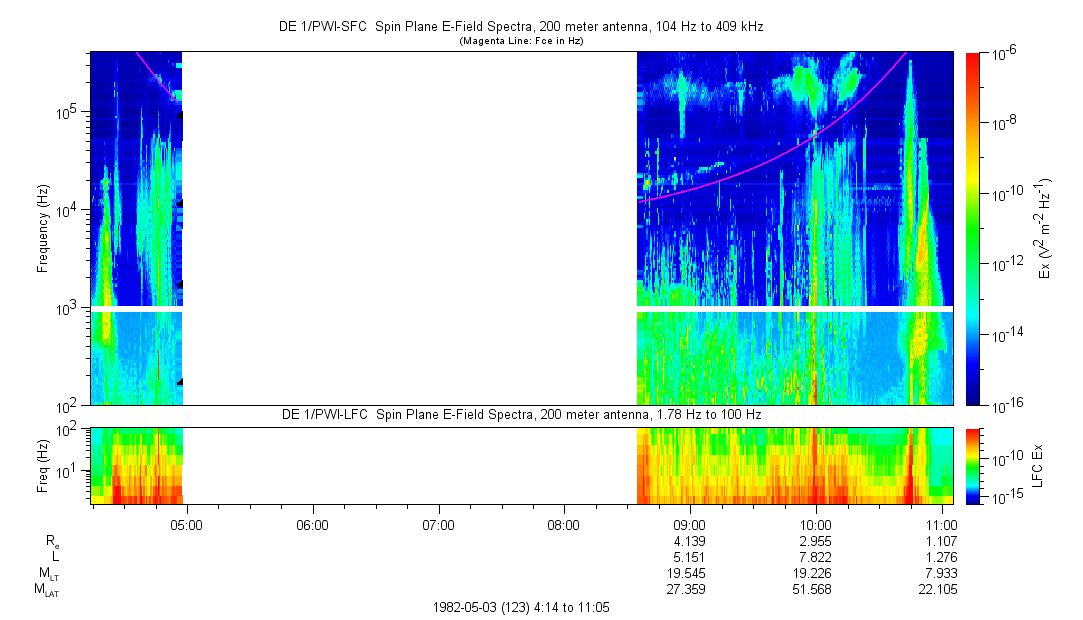Click the 10^-14 colorbar tick label

(1006, 335)
